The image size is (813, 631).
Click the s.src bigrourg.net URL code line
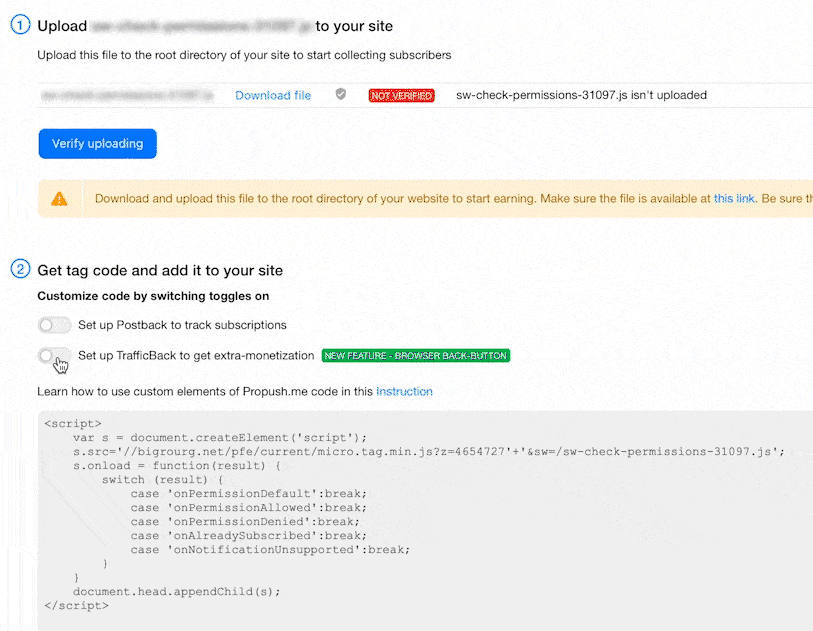pyautogui.click(x=429, y=452)
